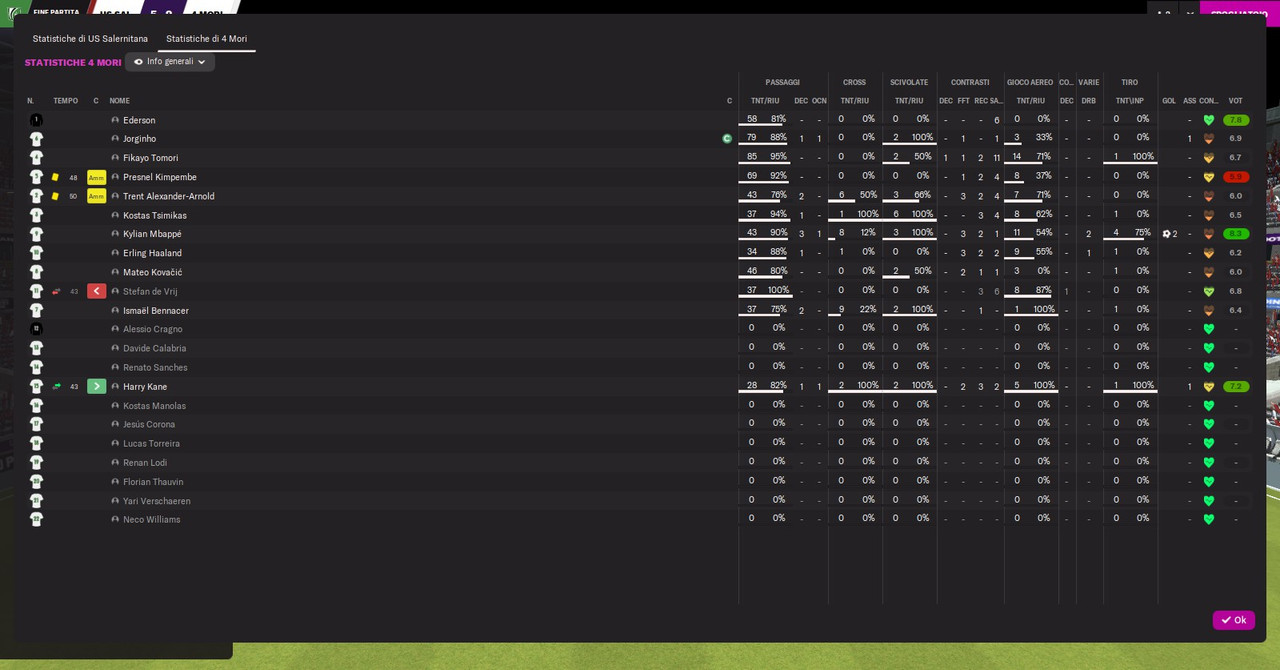Confirm with the Ok button

click(1233, 620)
